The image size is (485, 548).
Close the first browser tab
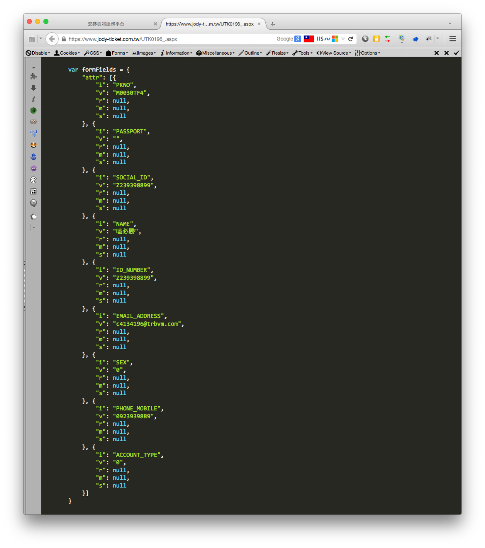tap(155, 24)
